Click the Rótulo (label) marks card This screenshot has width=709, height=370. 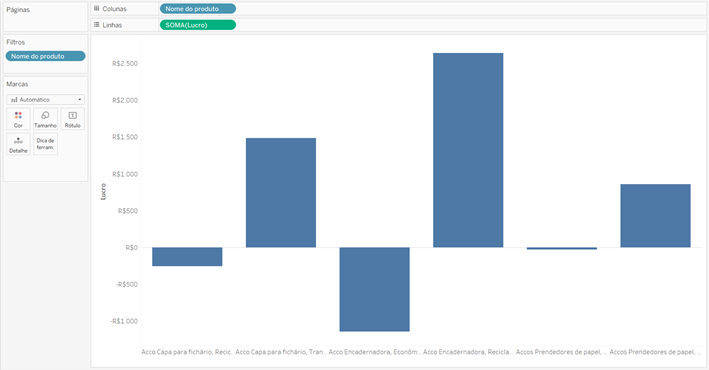[x=72, y=119]
